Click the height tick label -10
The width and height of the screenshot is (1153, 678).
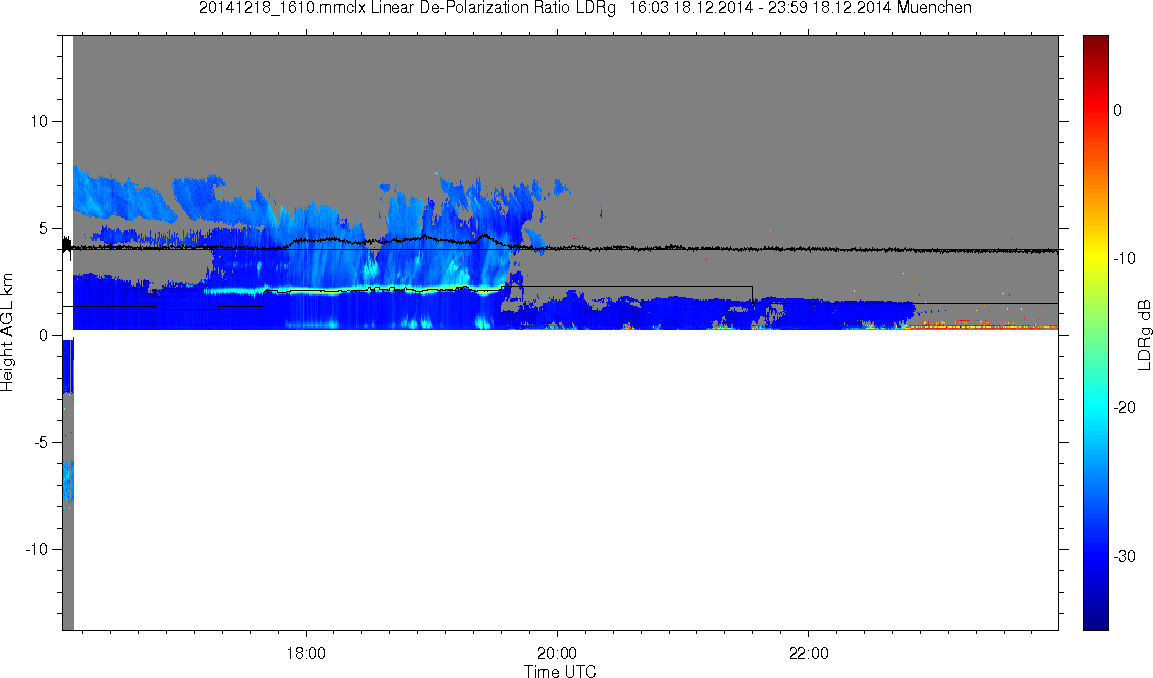coord(37,549)
